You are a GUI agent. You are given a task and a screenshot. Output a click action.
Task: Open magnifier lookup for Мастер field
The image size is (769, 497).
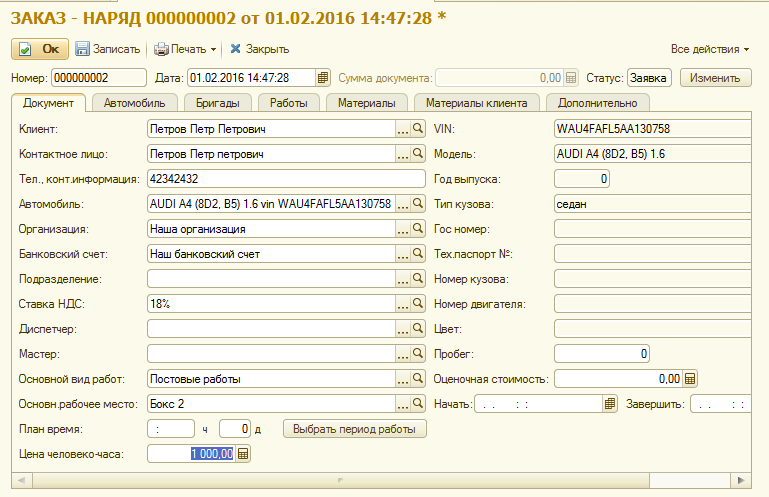click(x=419, y=354)
